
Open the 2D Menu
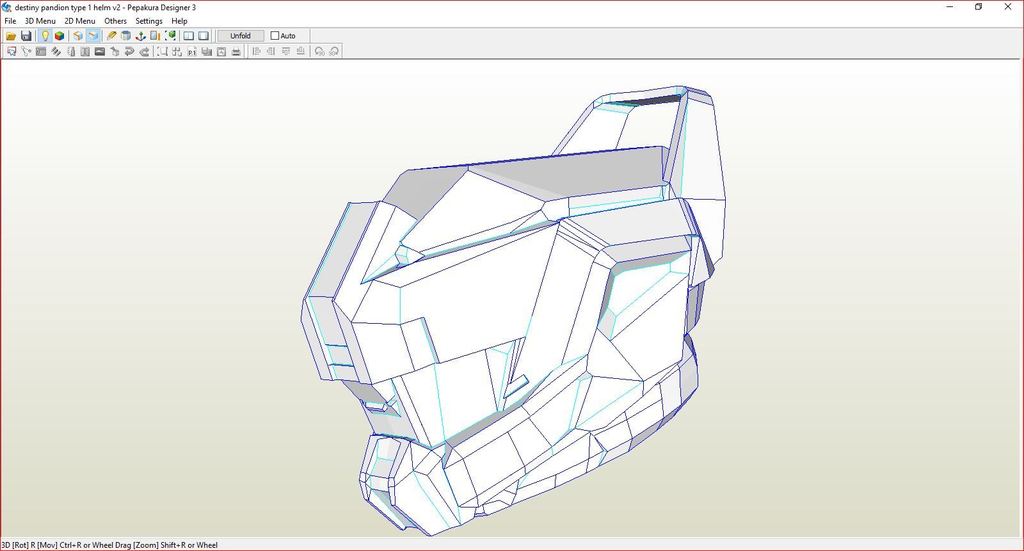tap(80, 21)
